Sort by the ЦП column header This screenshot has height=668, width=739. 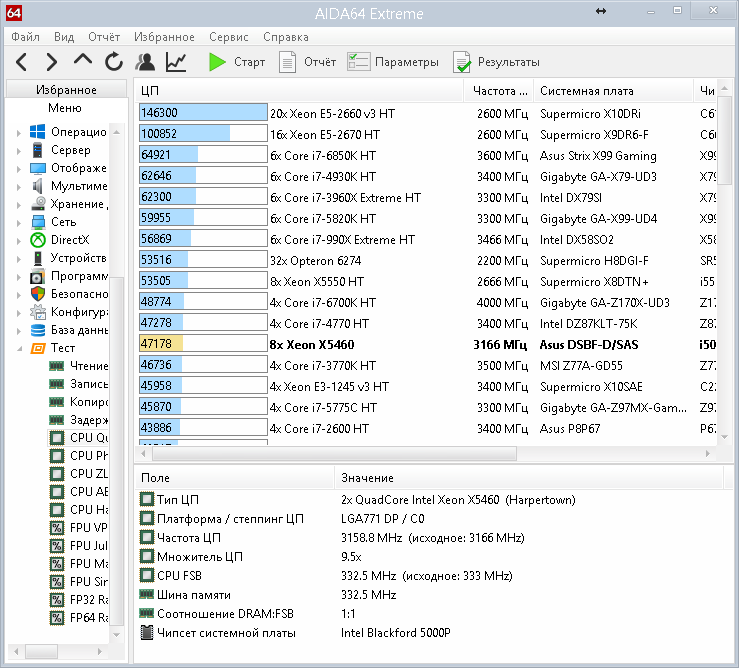point(300,91)
